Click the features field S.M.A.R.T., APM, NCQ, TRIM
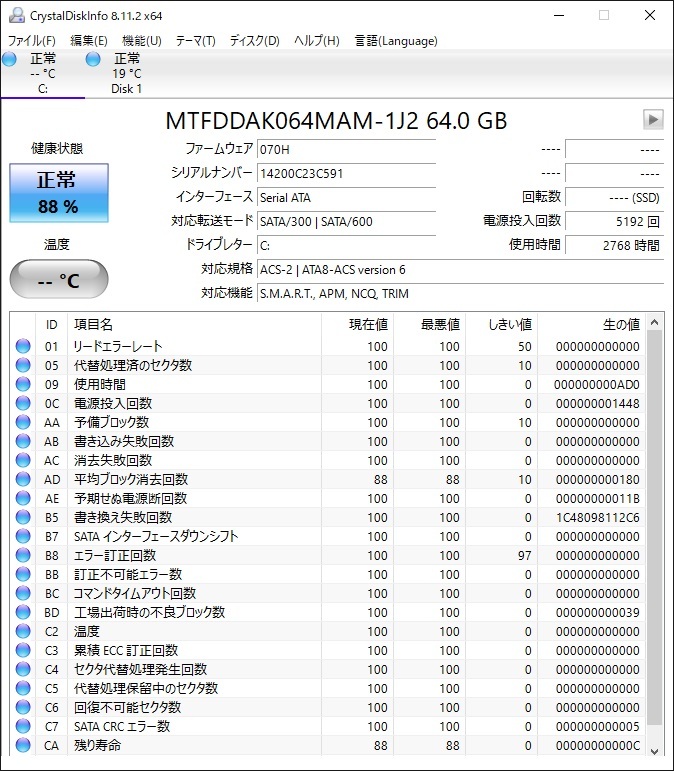 [460, 294]
